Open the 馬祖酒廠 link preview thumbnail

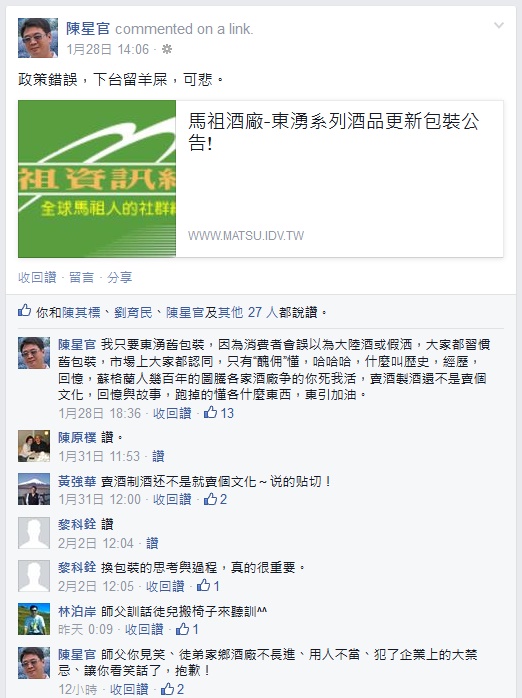point(97,179)
